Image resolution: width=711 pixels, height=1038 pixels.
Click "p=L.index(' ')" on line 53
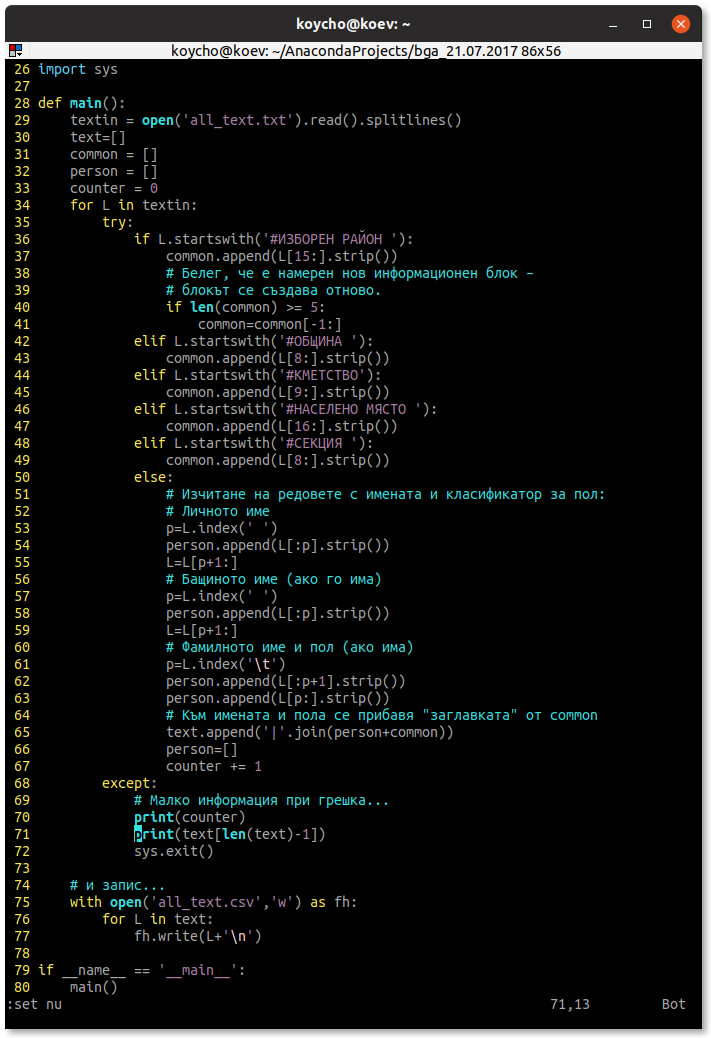pyautogui.click(x=222, y=528)
